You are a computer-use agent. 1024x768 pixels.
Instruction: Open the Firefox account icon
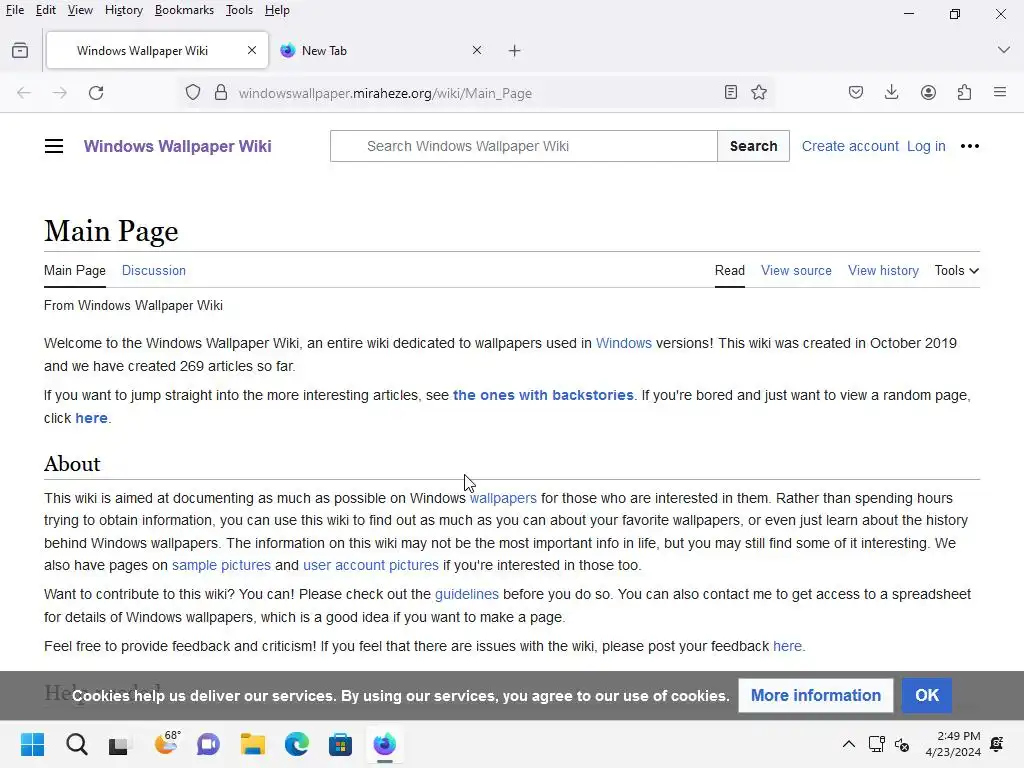(x=928, y=93)
